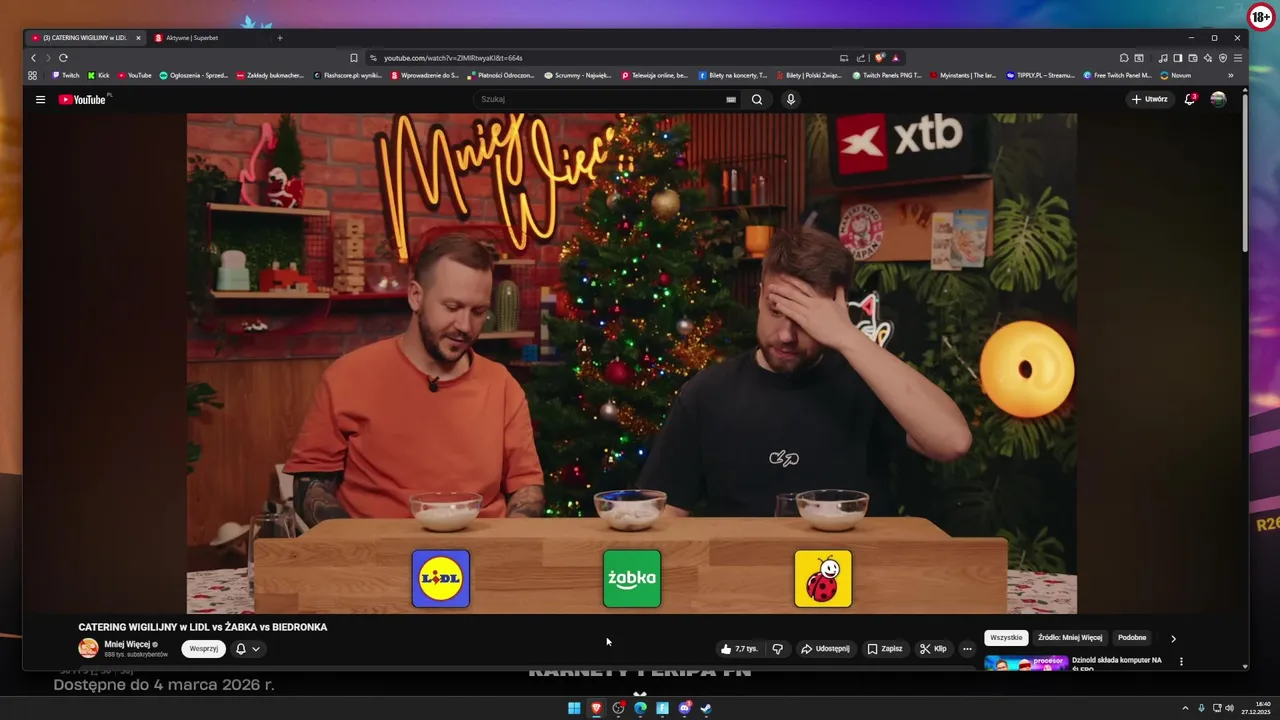Image resolution: width=1280 pixels, height=720 pixels.
Task: Dislike the video with thumbs down
Action: (777, 649)
